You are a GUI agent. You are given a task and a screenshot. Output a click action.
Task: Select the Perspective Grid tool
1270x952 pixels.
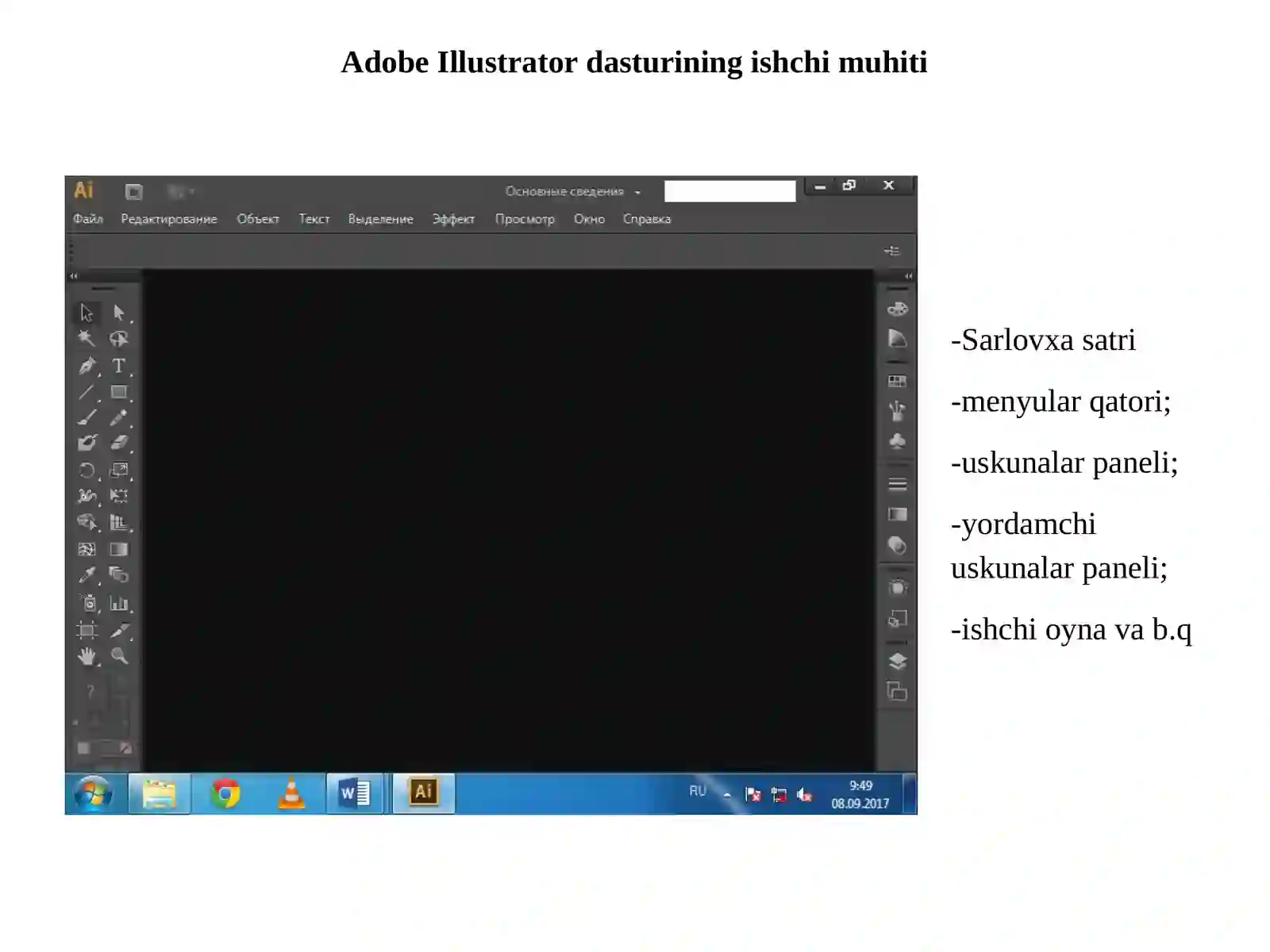[119, 522]
